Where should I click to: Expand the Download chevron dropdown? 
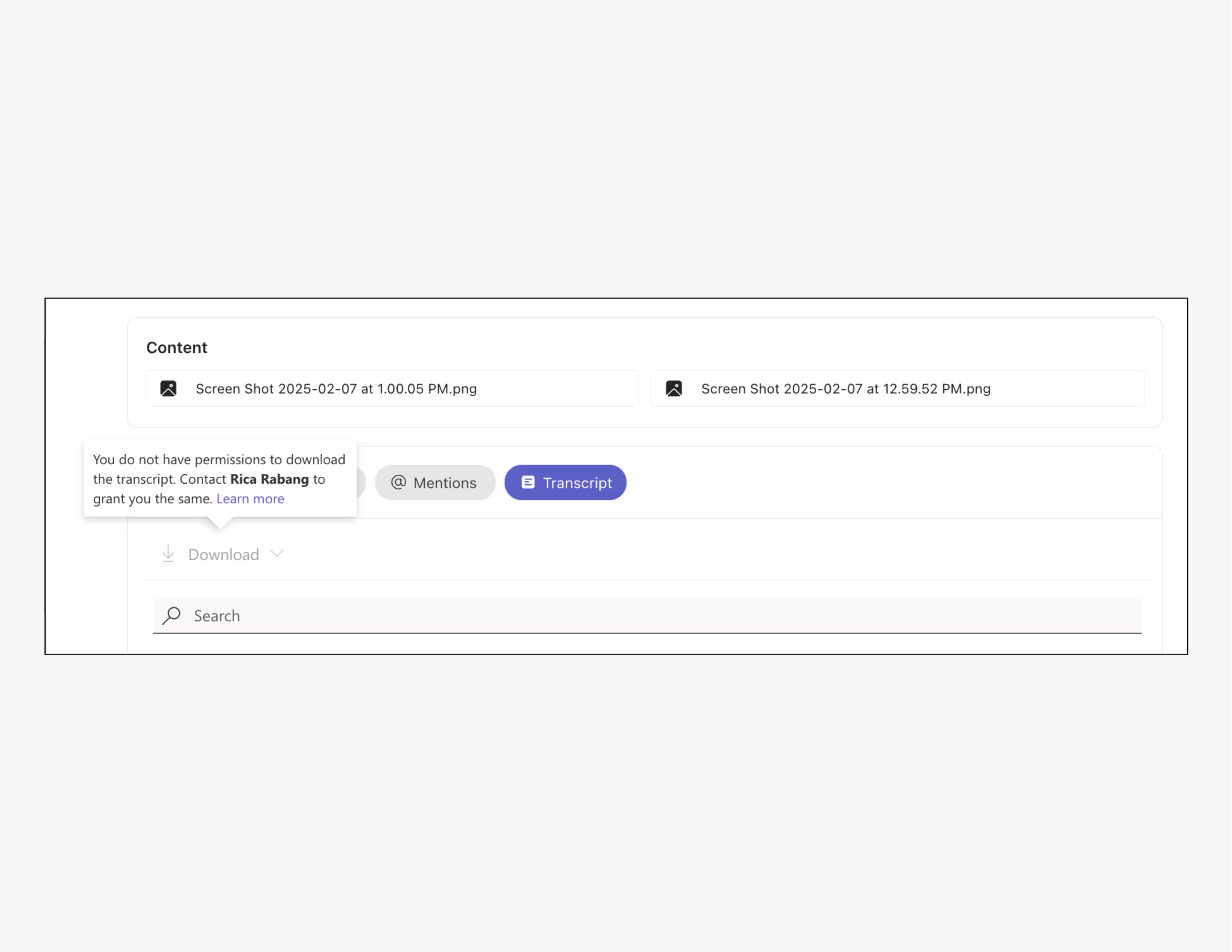276,553
